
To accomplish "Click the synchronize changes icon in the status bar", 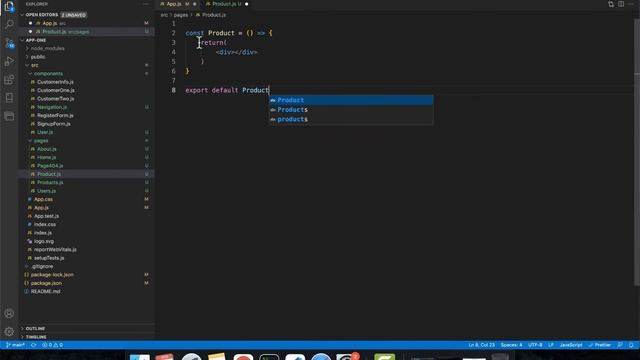I will (34, 345).
